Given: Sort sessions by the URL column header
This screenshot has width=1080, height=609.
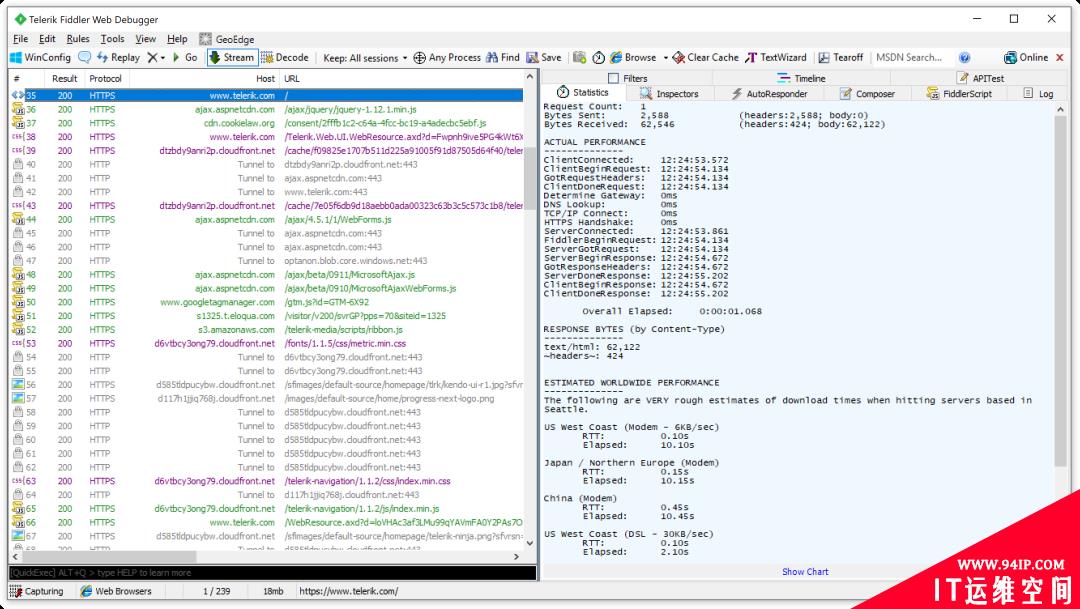Looking at the screenshot, I should click(x=402, y=79).
